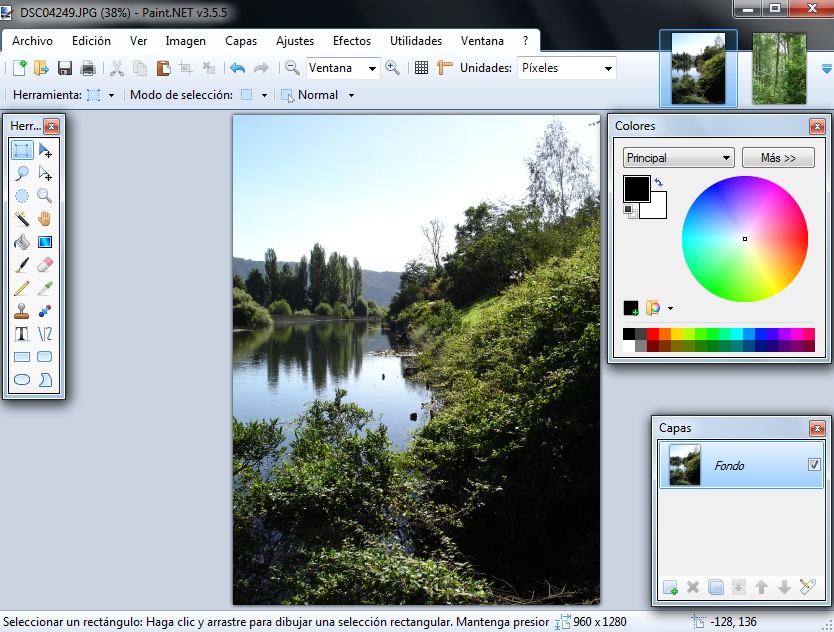The height and width of the screenshot is (632, 834).
Task: Open the Capas menu
Action: [x=240, y=41]
